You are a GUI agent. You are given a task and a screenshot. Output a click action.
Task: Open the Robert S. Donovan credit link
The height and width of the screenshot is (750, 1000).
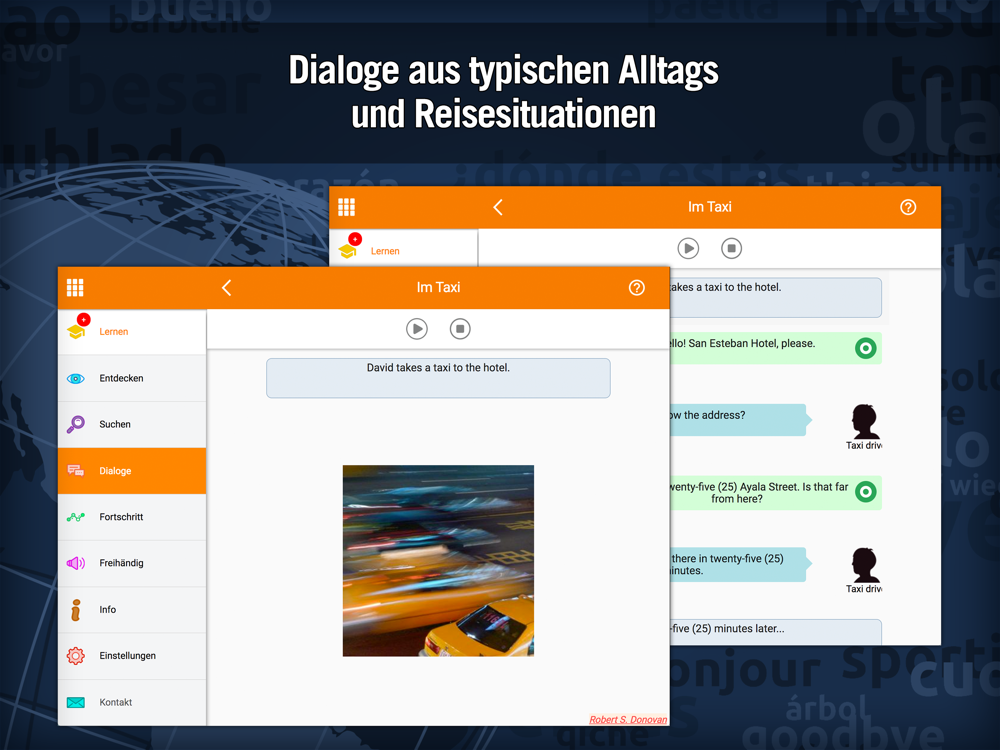628,719
